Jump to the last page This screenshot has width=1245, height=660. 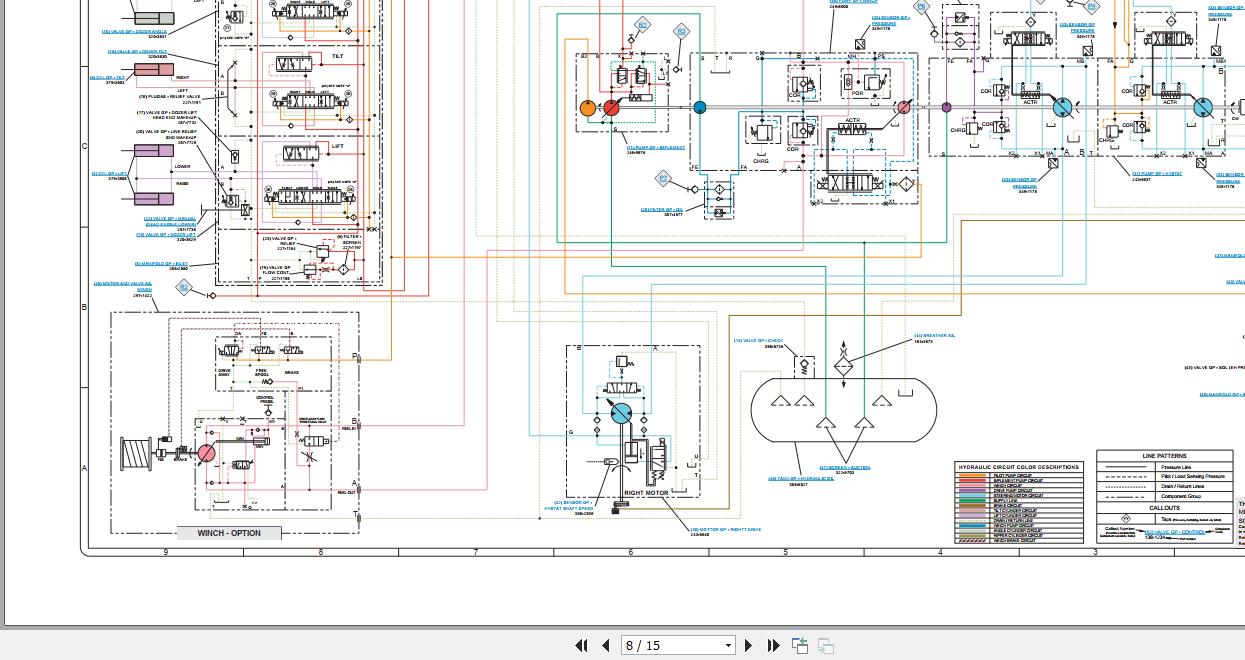click(x=773, y=645)
